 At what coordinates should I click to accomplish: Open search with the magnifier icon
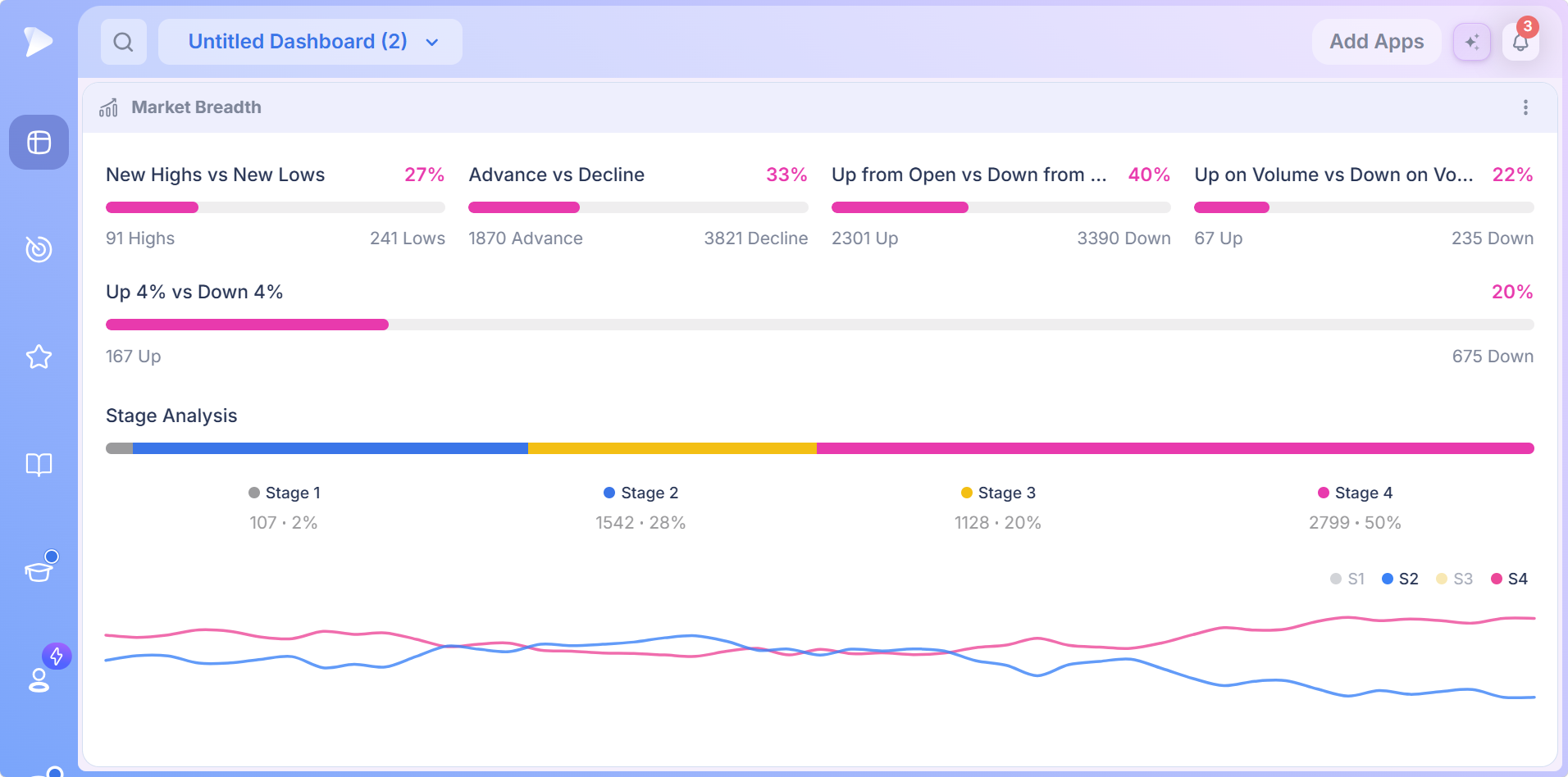[x=124, y=42]
